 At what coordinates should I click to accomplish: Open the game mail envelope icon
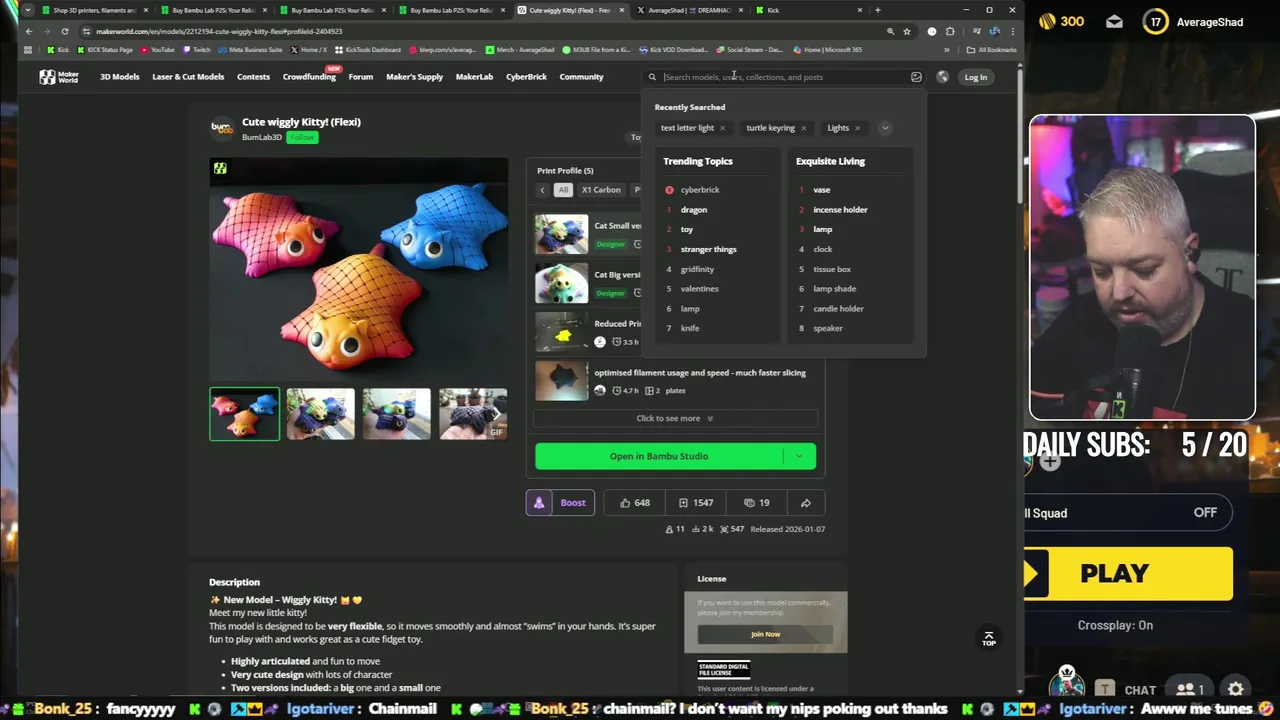(1114, 21)
